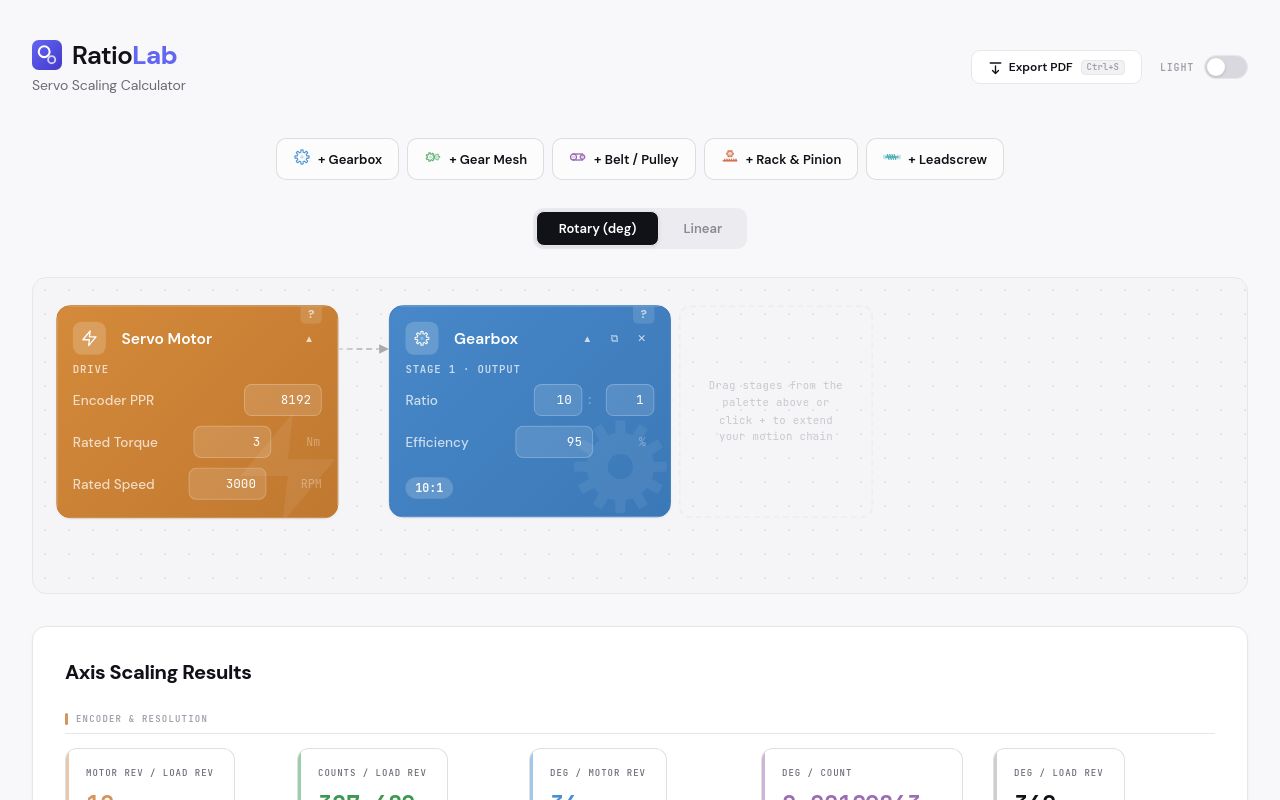
Task: Open help on the Servo Motor card
Action: point(311,314)
